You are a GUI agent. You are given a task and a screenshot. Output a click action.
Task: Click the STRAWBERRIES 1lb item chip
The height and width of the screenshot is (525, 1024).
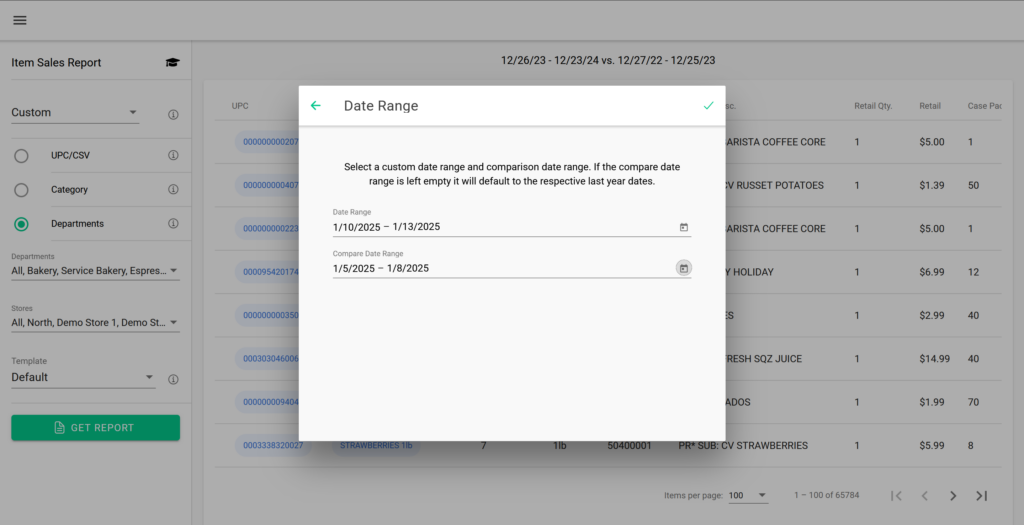click(376, 445)
